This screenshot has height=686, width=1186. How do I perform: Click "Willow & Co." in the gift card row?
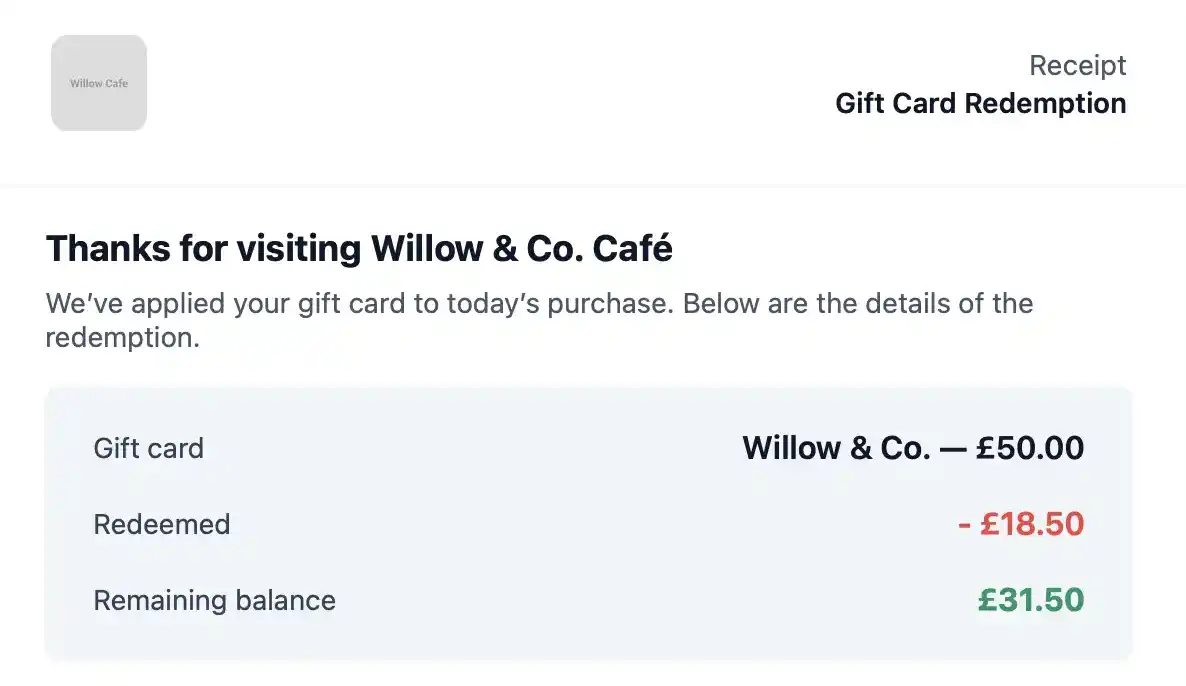836,448
